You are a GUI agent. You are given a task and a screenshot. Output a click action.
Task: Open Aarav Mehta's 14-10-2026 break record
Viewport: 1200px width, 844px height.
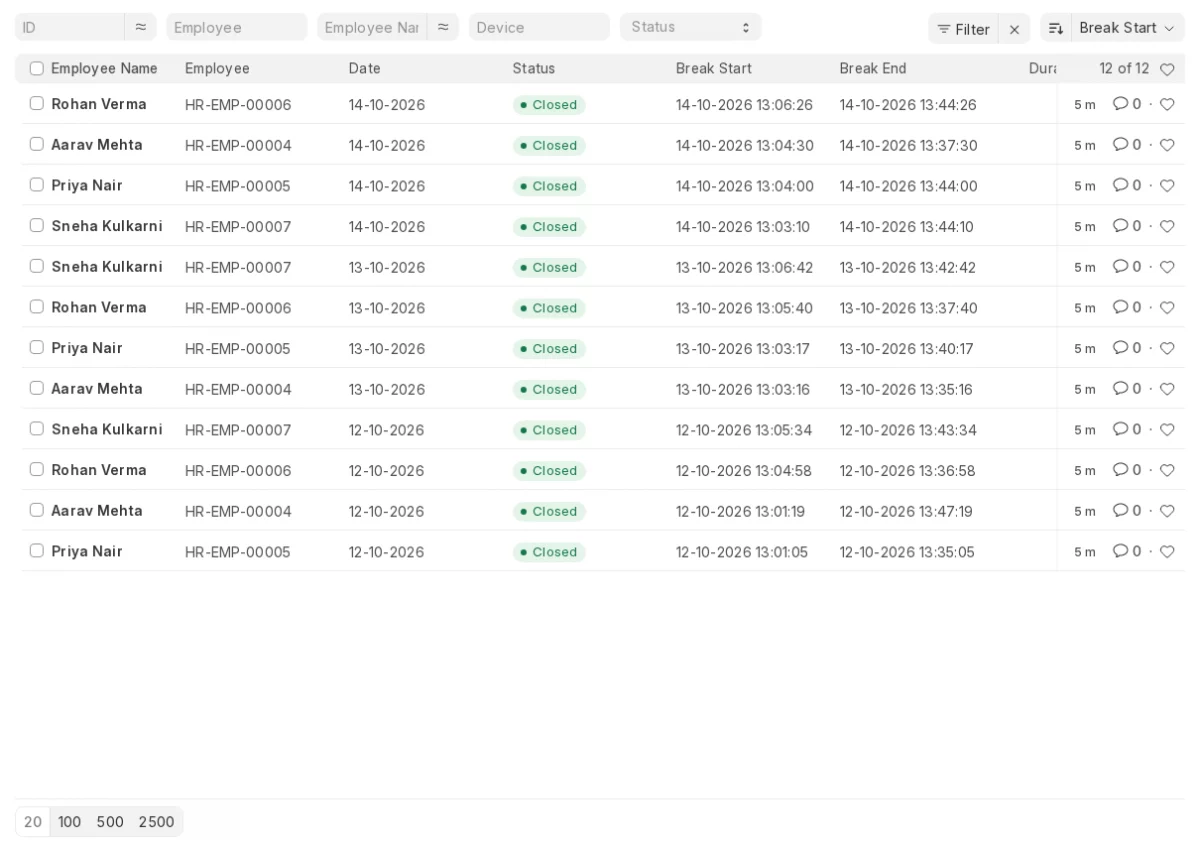pyautogui.click(x=97, y=145)
